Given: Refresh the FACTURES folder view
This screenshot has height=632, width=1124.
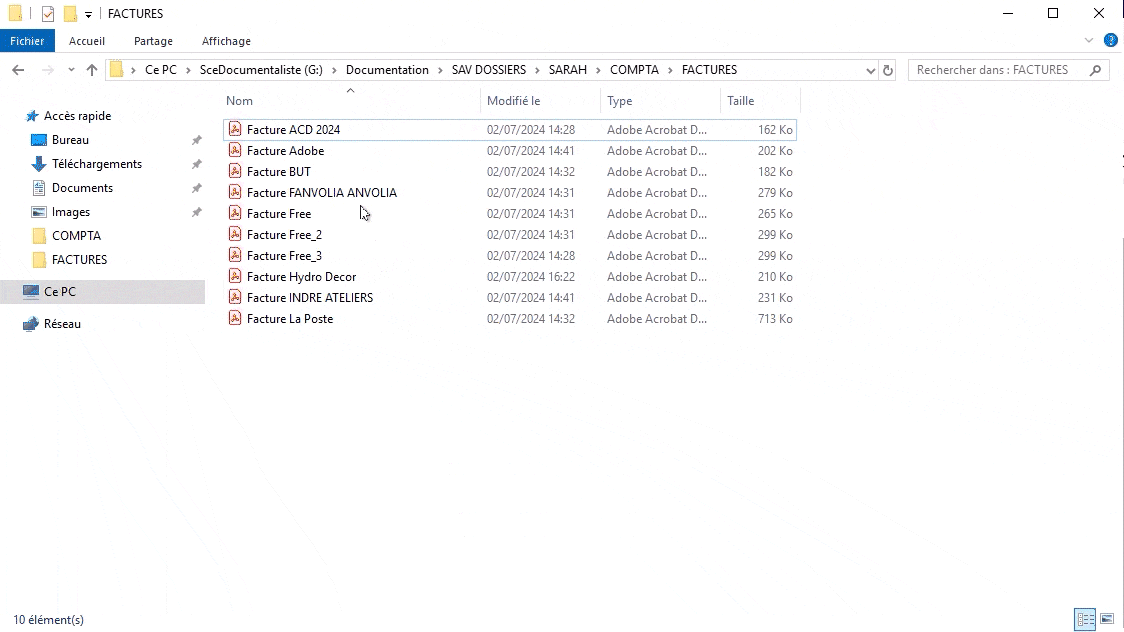Looking at the screenshot, I should (x=887, y=70).
